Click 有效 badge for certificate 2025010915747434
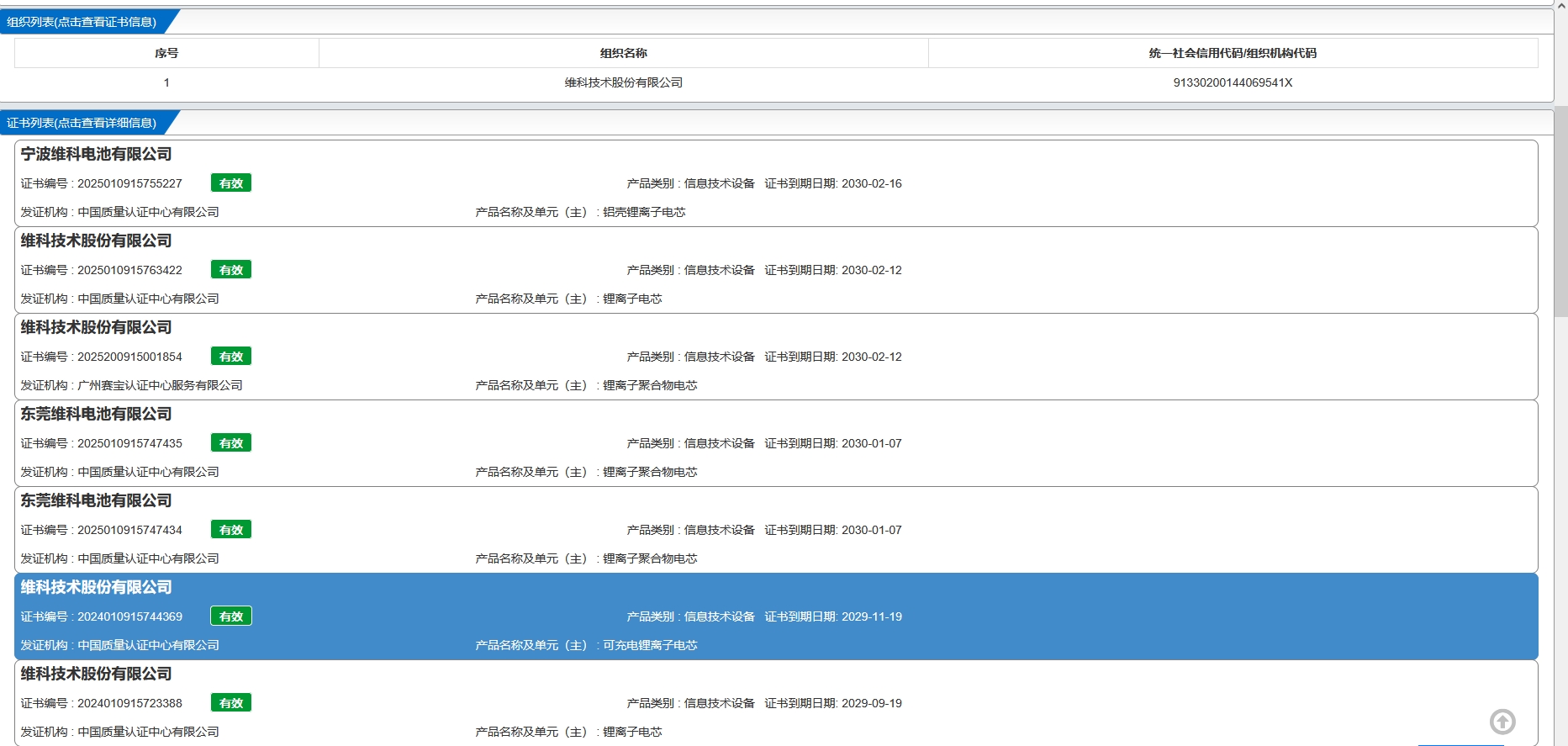Viewport: 1568px width, 746px height. [x=231, y=530]
